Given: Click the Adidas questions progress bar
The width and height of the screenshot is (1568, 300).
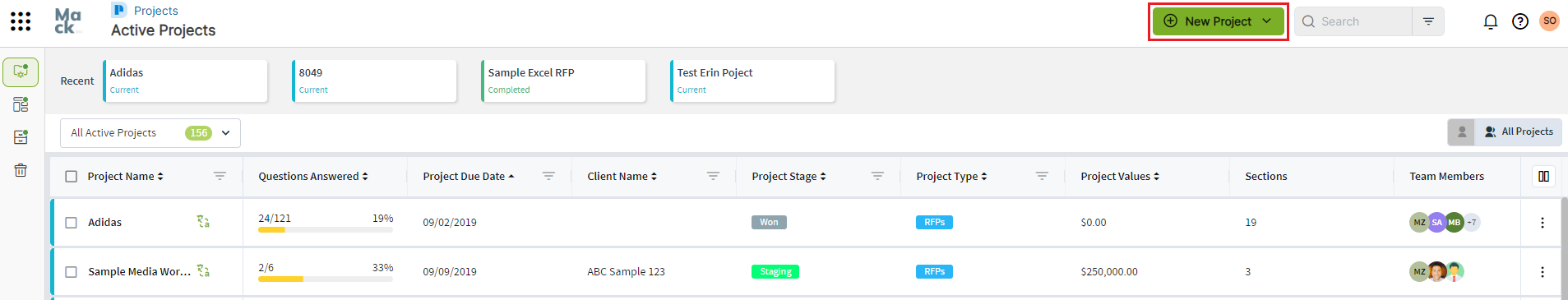Looking at the screenshot, I should click(x=326, y=230).
